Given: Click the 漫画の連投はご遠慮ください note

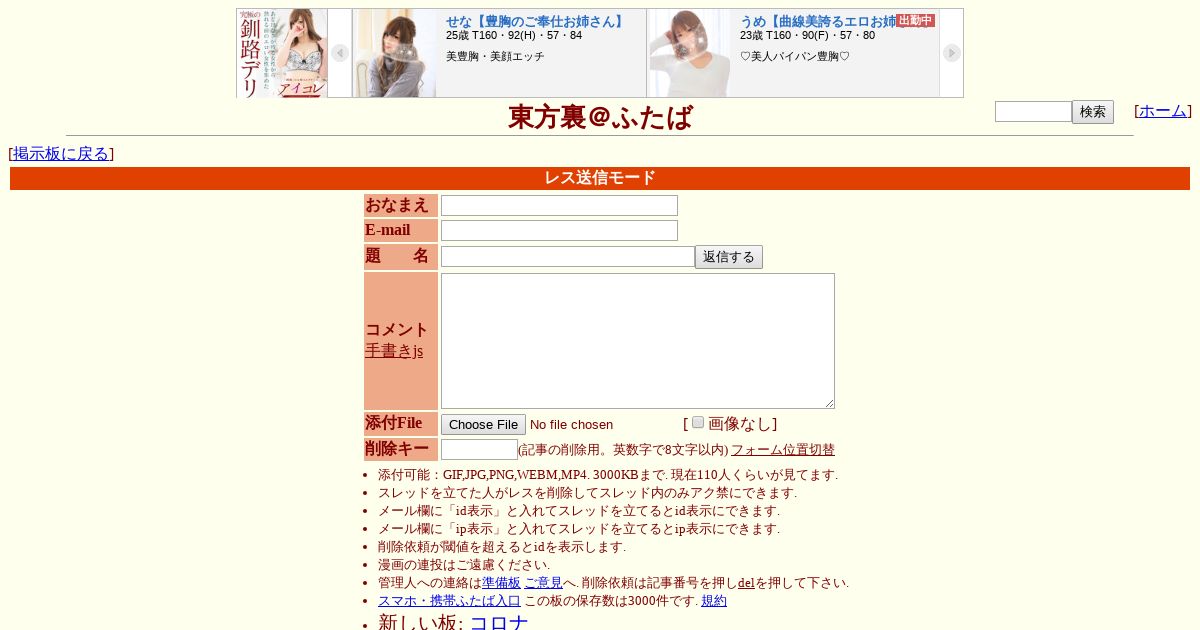Looking at the screenshot, I should click(464, 565).
